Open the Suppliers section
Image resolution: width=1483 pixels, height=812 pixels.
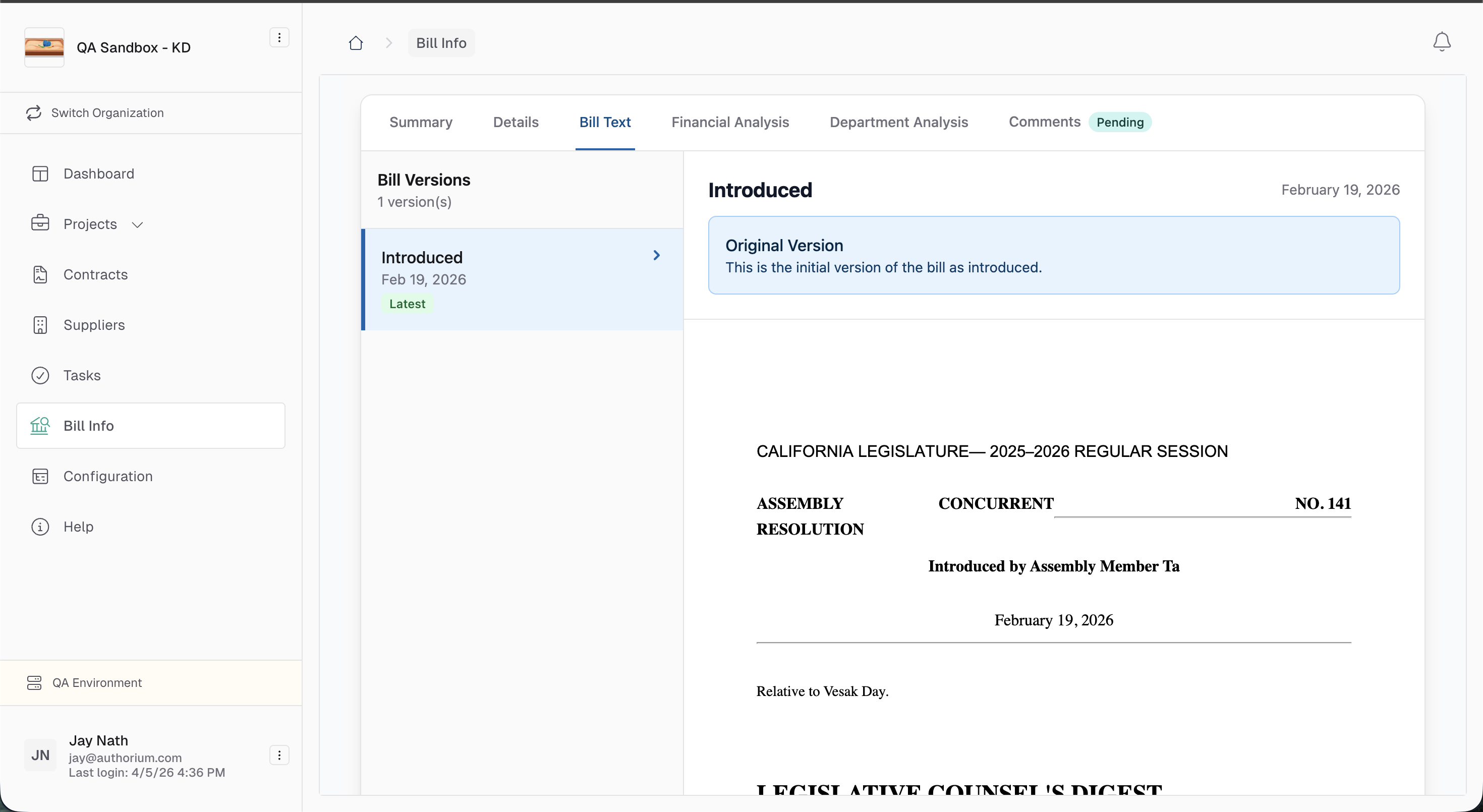(x=94, y=325)
